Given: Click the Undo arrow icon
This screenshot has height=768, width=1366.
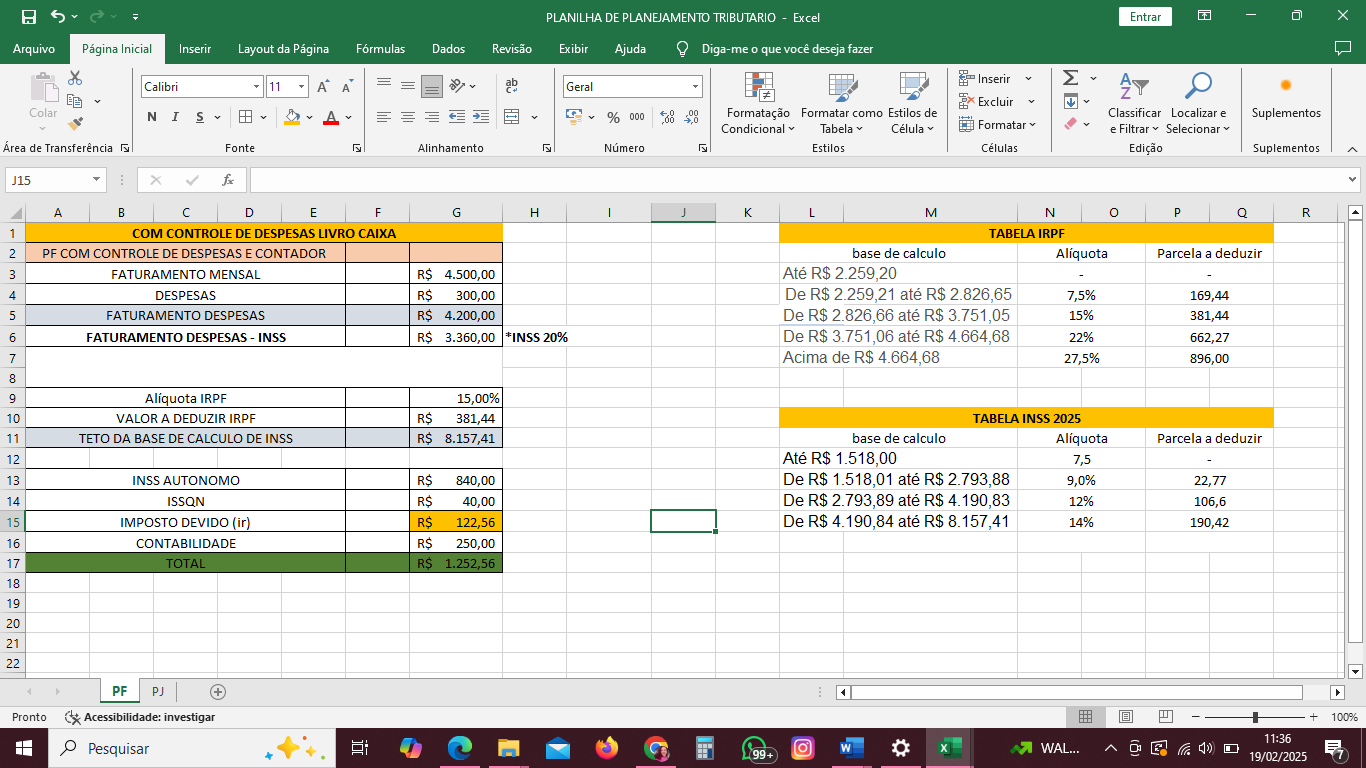Looking at the screenshot, I should [58, 17].
